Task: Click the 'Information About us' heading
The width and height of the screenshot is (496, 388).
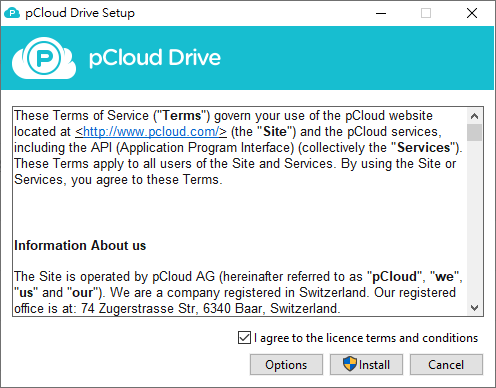Action: click(80, 245)
